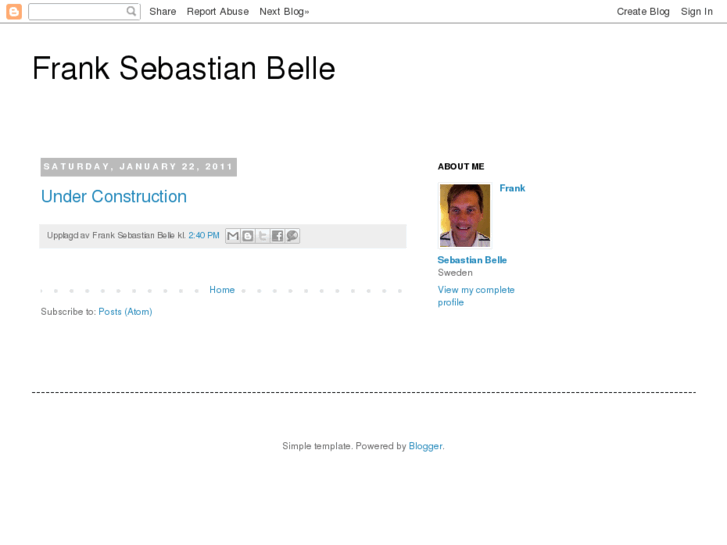Open the Under Construction post title
This screenshot has width=727, height=545.
(x=114, y=197)
